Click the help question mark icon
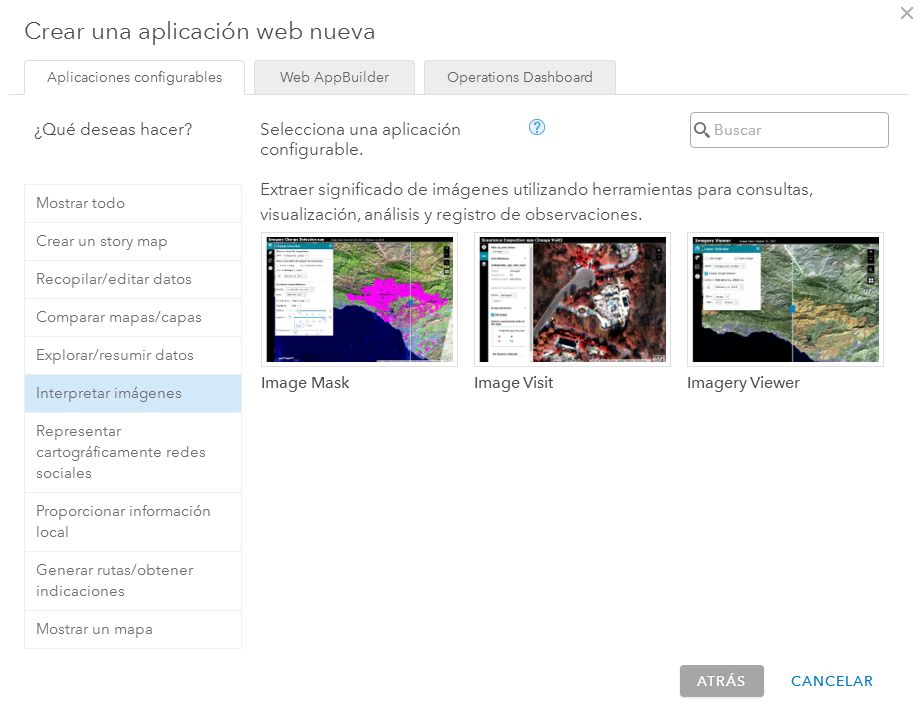918x724 pixels. tap(536, 127)
